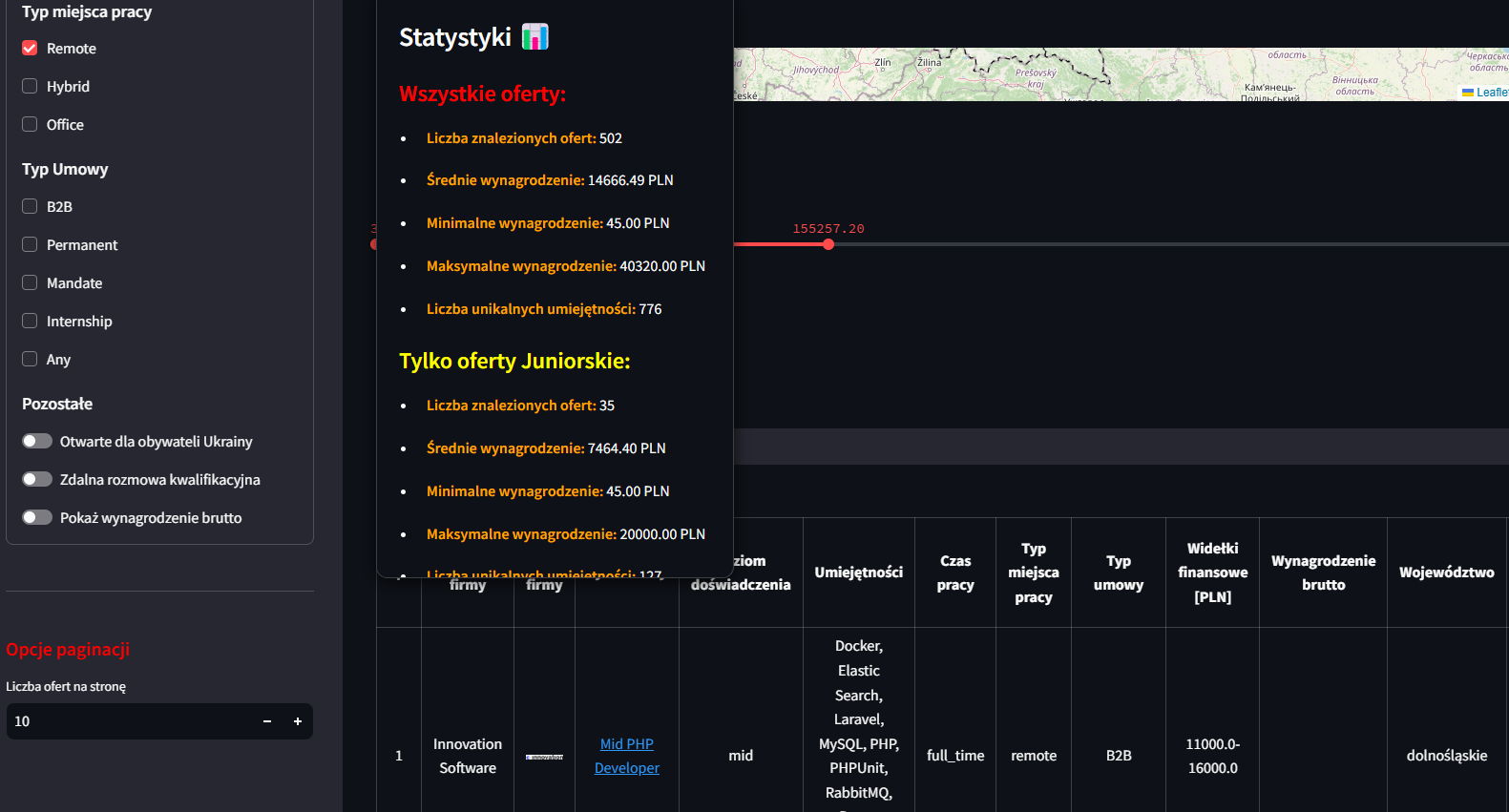Check the B2B contract type checkbox
Screen dimensions: 1509x812
coord(30,206)
